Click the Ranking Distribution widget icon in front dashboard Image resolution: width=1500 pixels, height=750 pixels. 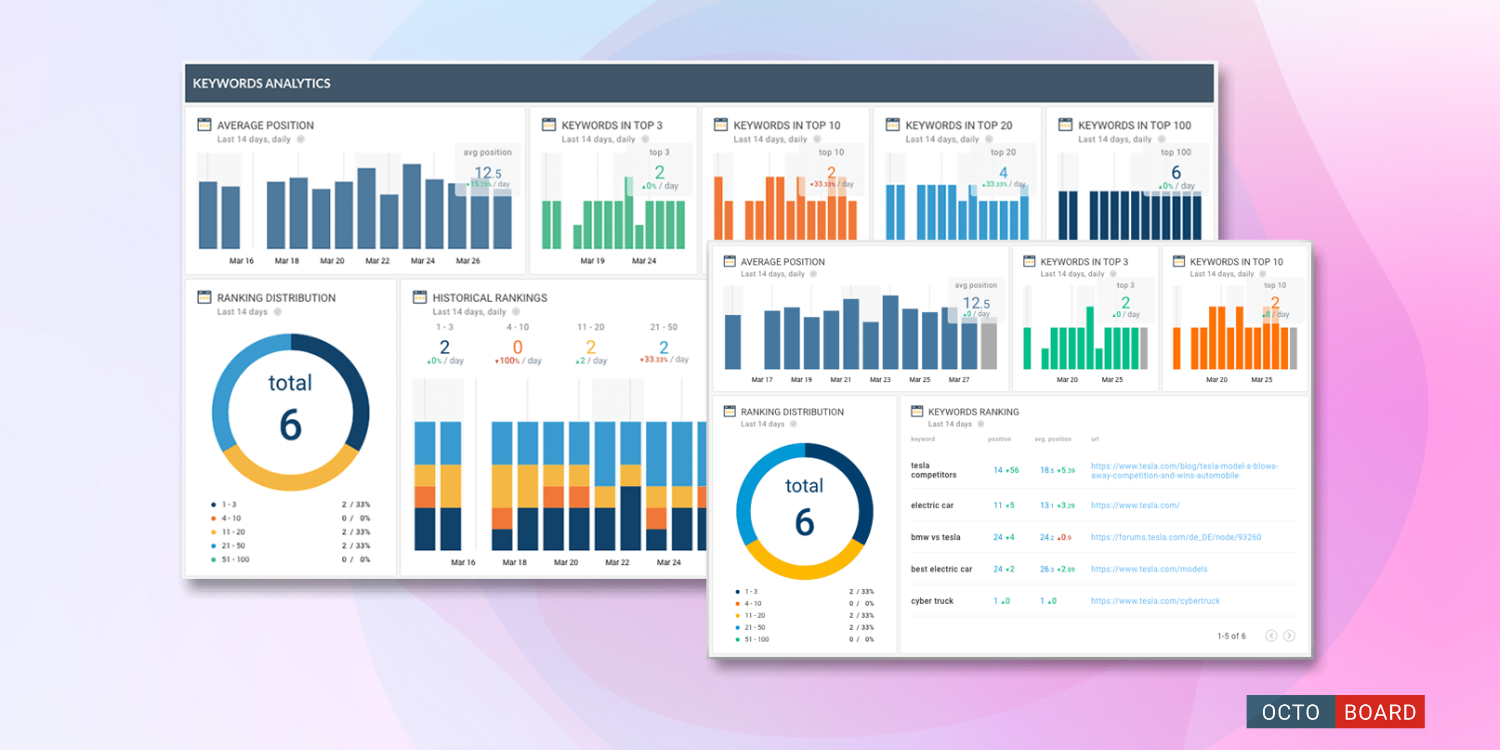tap(729, 411)
